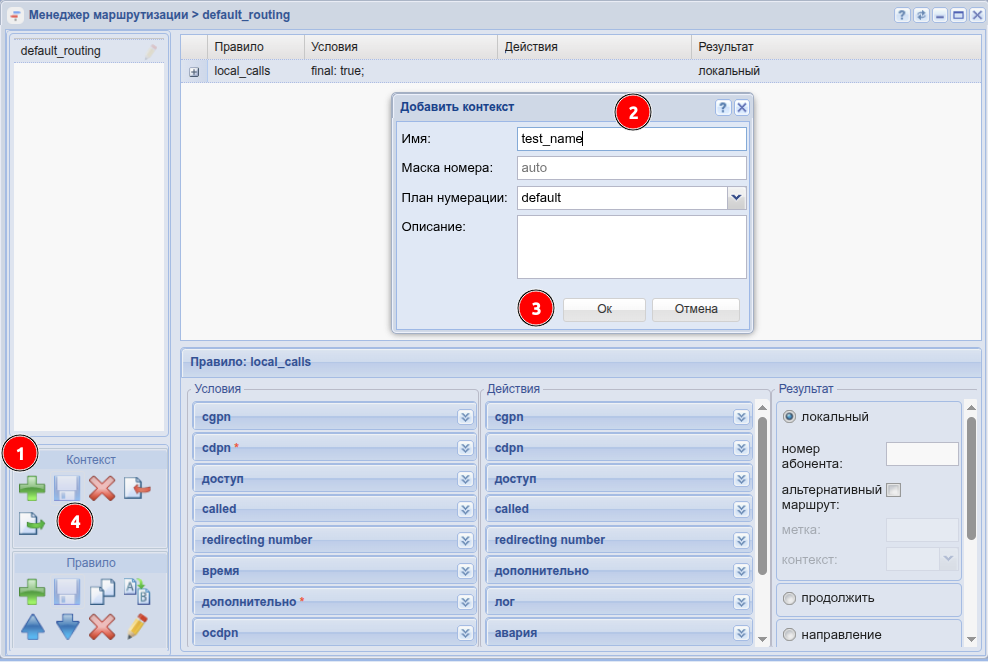
Task: Copy the selected rule
Action: 101,591
